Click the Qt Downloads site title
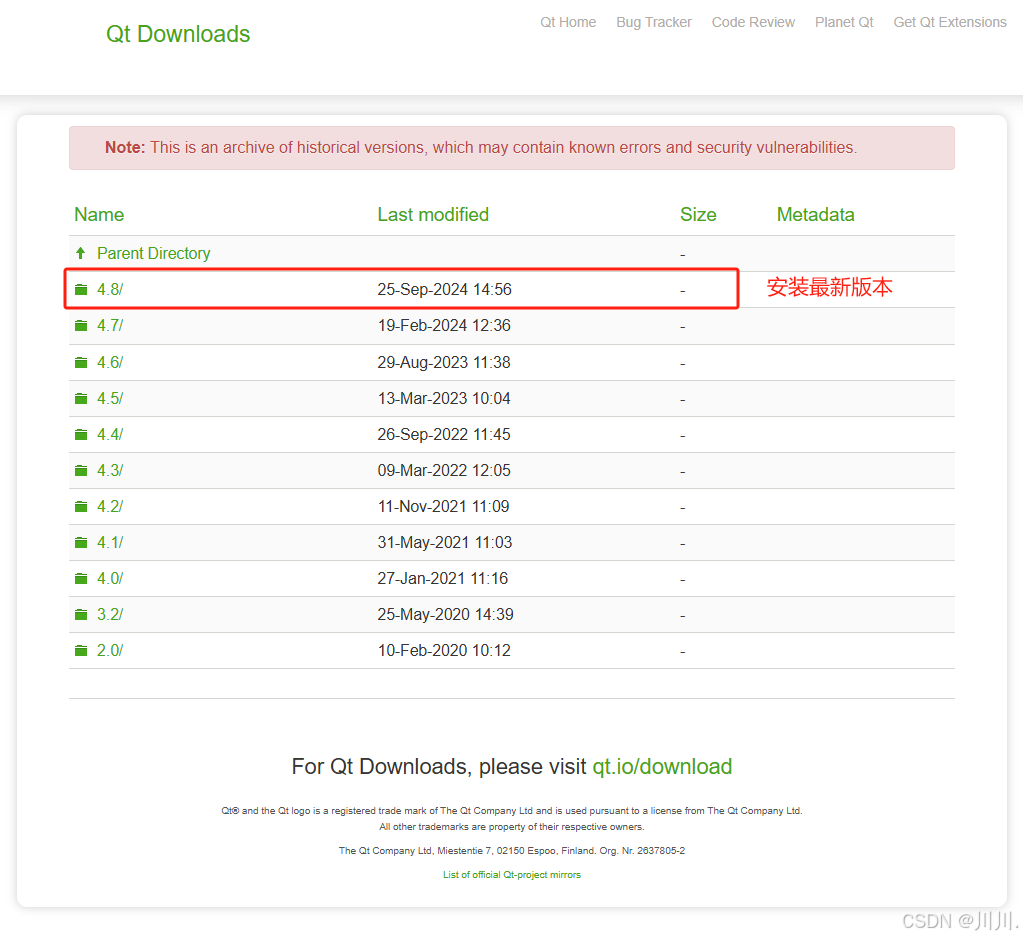Viewport: 1023px width, 939px height. 177,34
